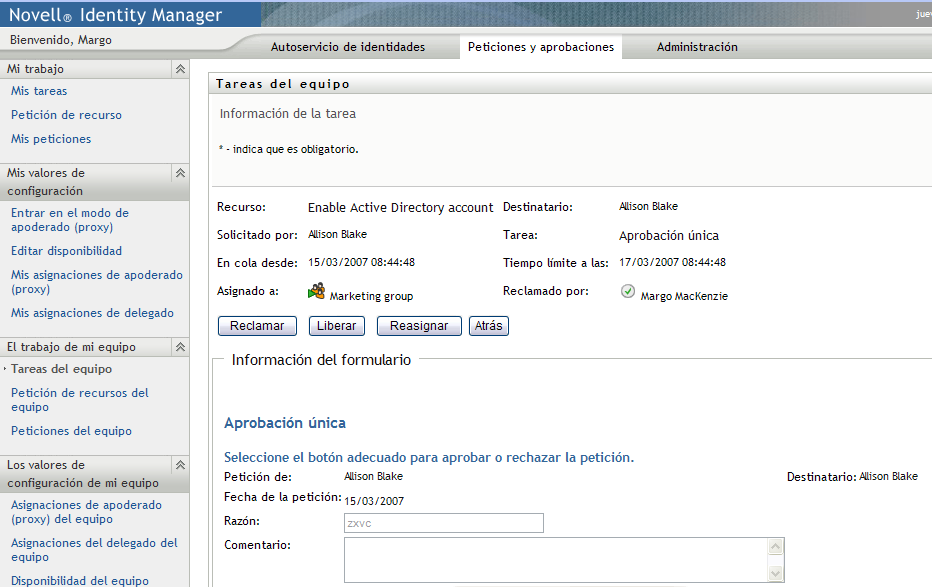
Task: Click the Margo MacKenzie name
Action: click(x=684, y=296)
